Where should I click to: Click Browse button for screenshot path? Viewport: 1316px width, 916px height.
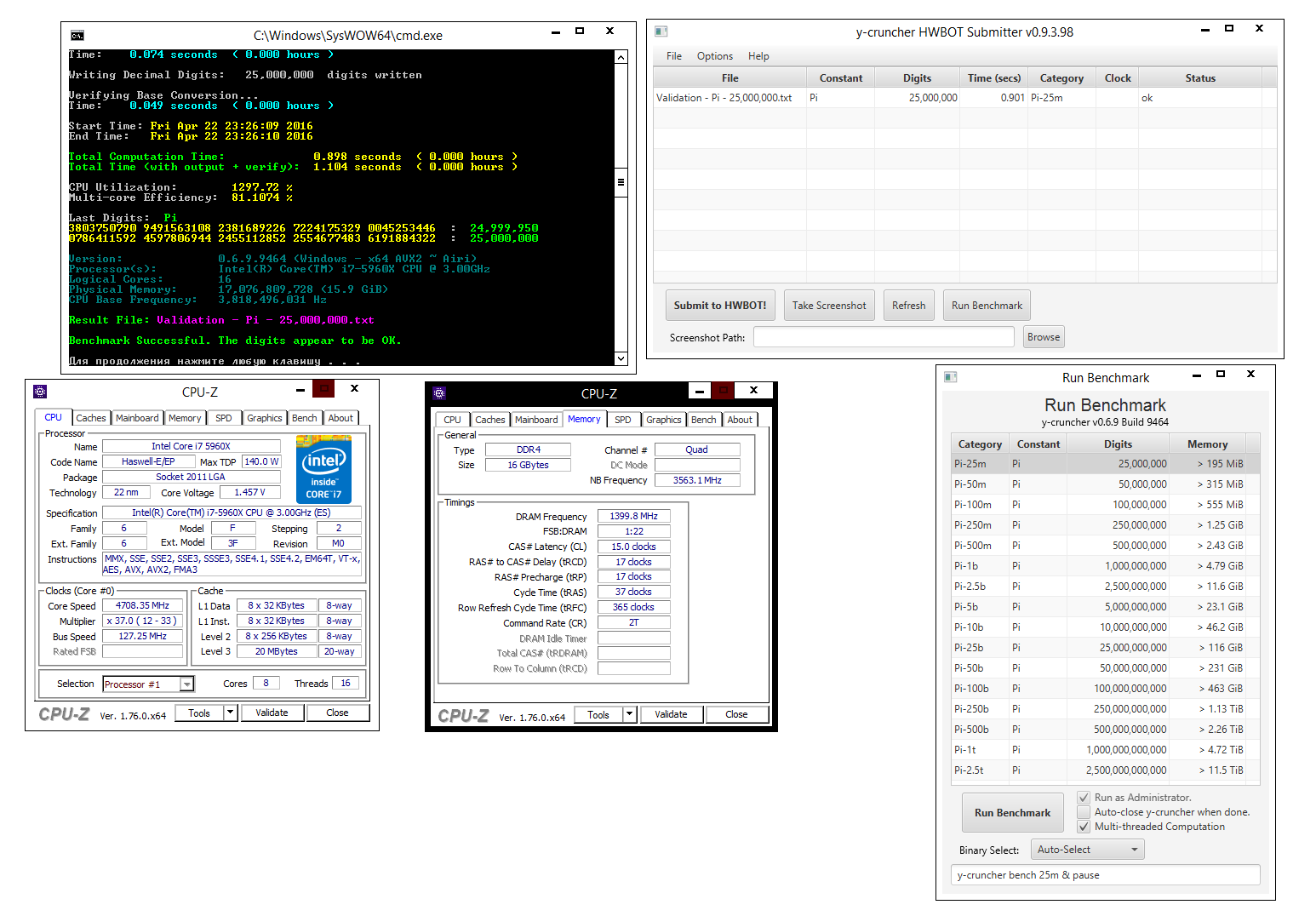tap(1044, 337)
